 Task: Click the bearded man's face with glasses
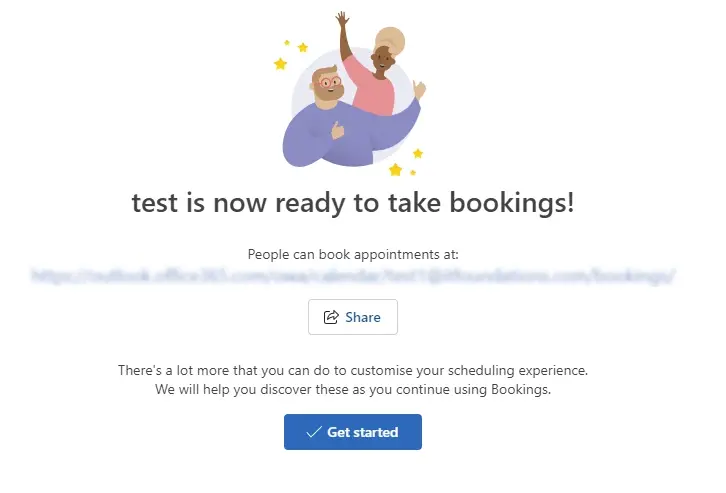pyautogui.click(x=327, y=85)
